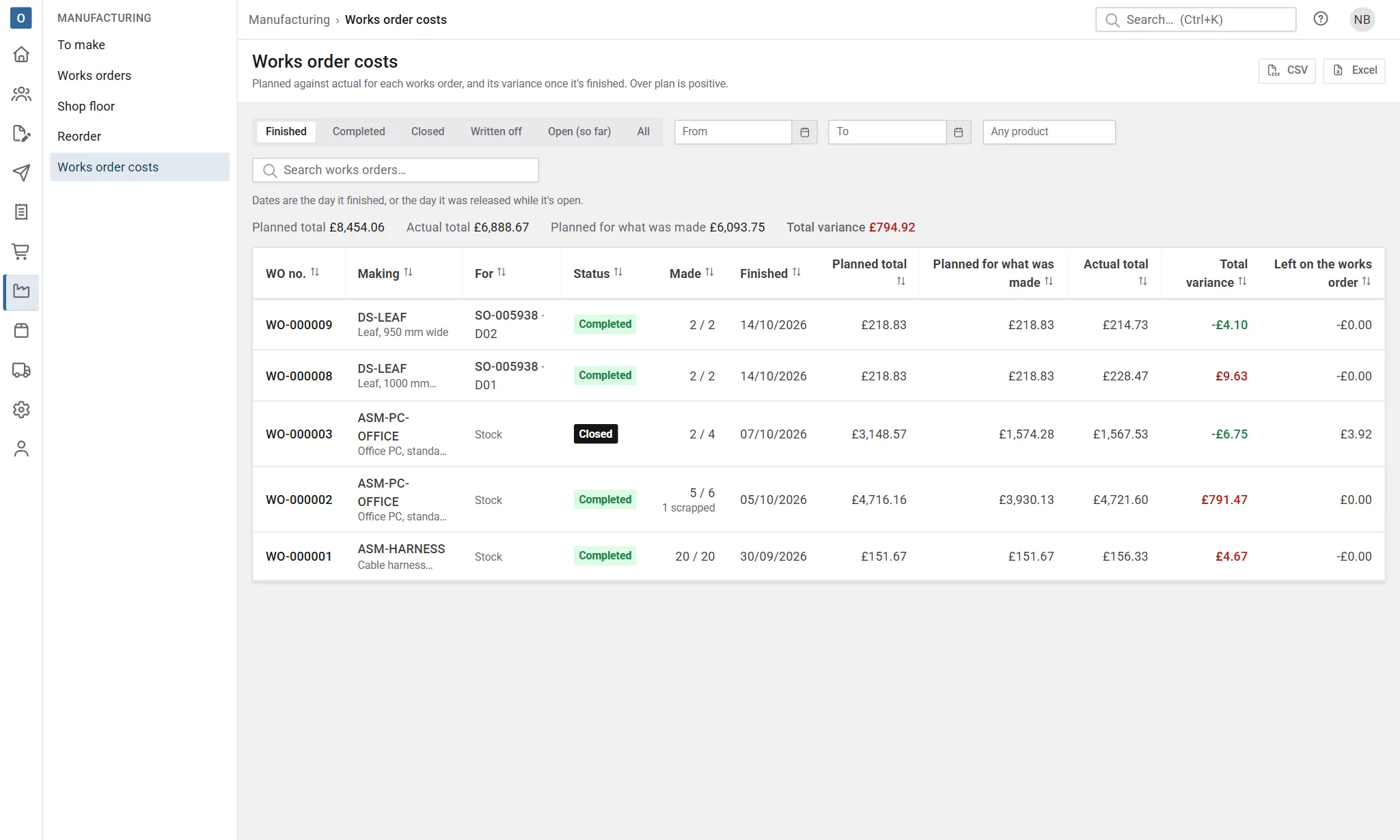Open Shop floor in the menu

(139, 106)
